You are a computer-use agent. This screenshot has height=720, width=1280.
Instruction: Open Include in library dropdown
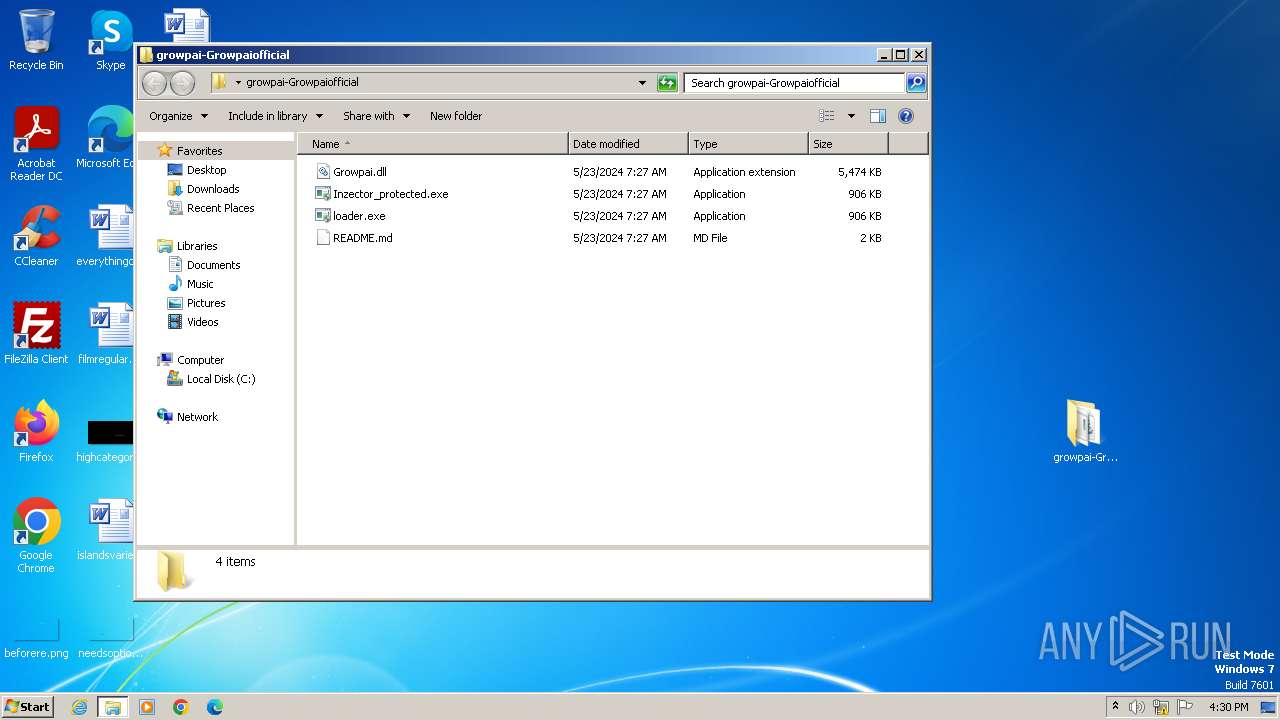pos(275,116)
